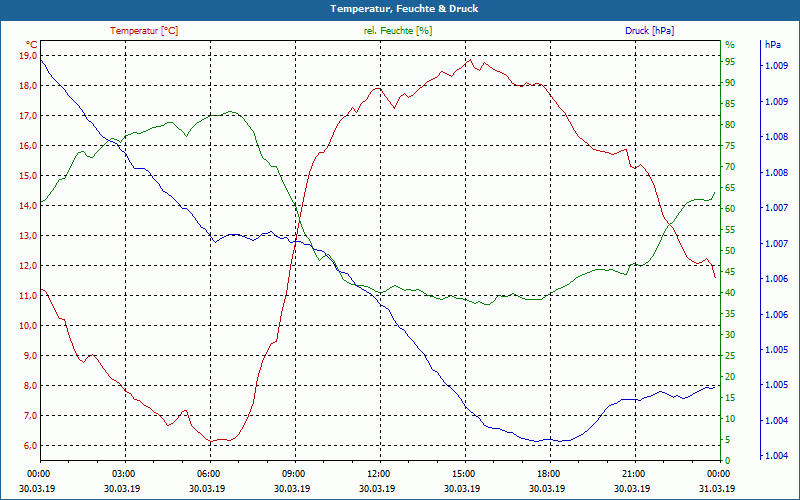This screenshot has width=800, height=500.
Task: Click the 12,0 temperature axis value
Action: [x=28, y=265]
